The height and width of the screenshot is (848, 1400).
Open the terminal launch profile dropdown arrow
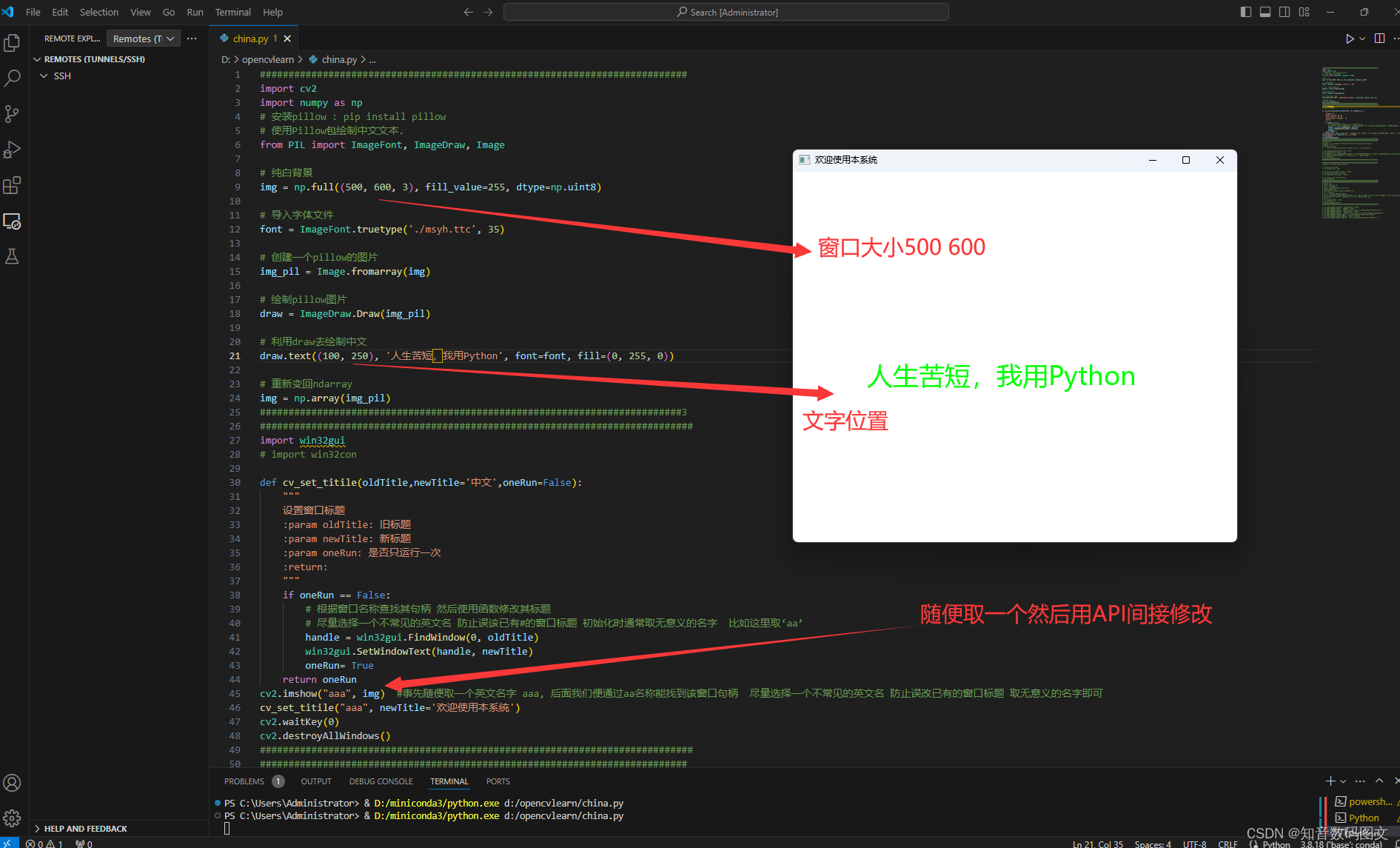click(1344, 781)
